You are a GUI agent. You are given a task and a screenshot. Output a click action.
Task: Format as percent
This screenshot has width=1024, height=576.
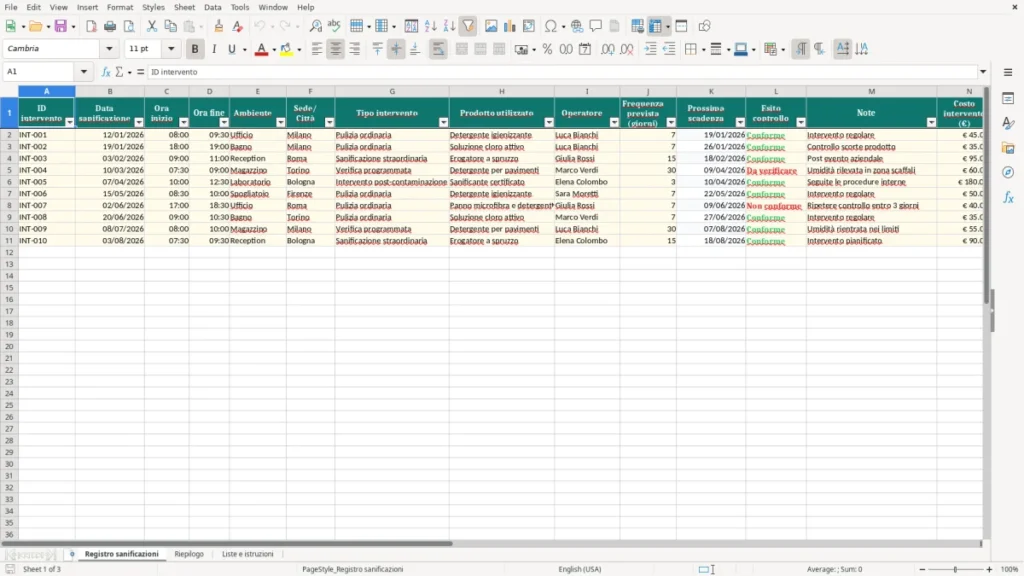(x=547, y=49)
